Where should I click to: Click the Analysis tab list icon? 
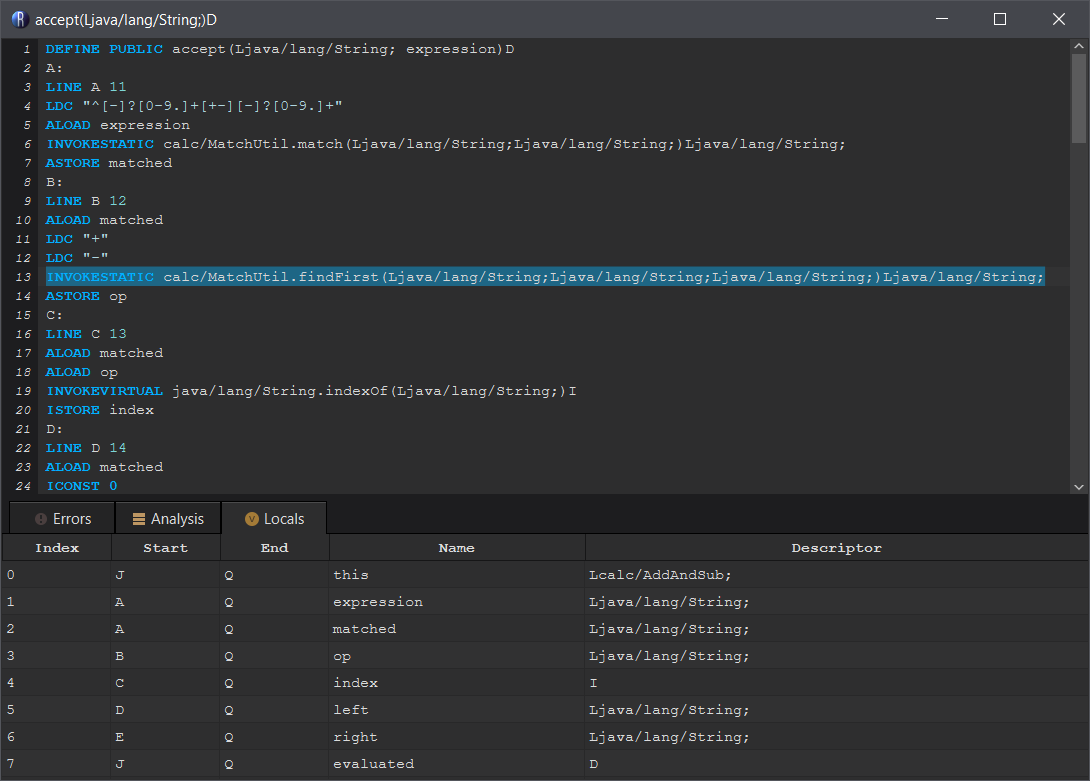coord(139,519)
